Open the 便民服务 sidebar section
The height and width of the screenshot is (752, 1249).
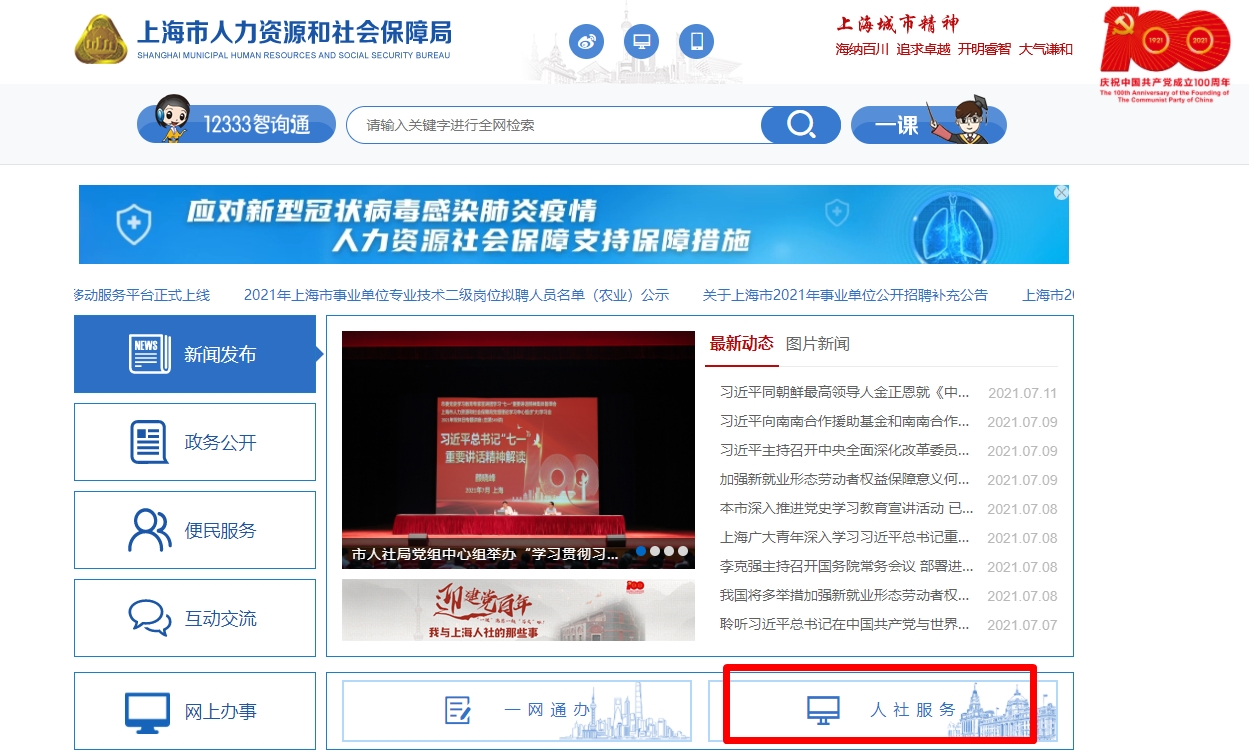click(x=195, y=530)
